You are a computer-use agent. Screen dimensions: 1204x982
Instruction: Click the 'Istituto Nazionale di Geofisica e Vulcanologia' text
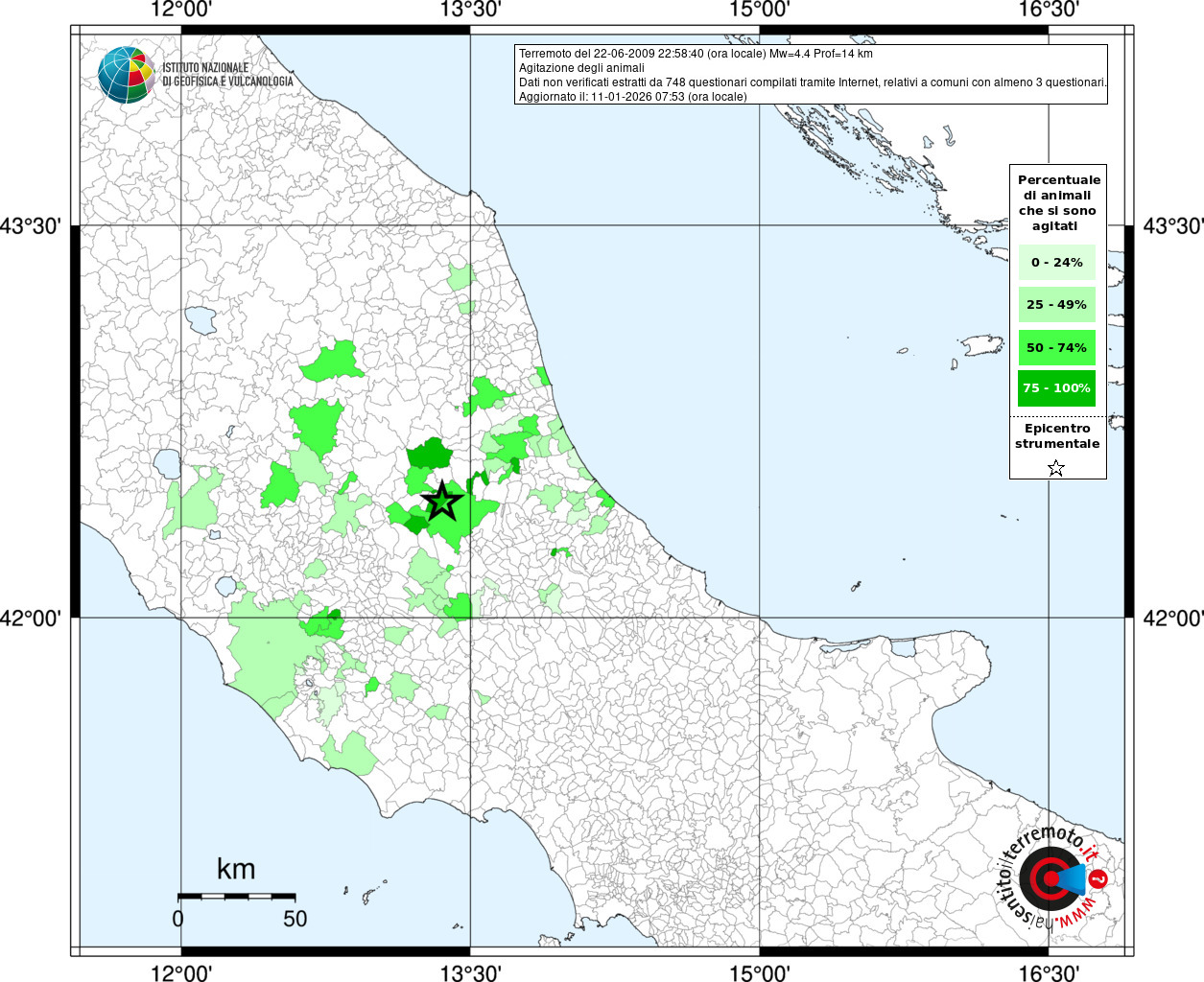pyautogui.click(x=226, y=75)
